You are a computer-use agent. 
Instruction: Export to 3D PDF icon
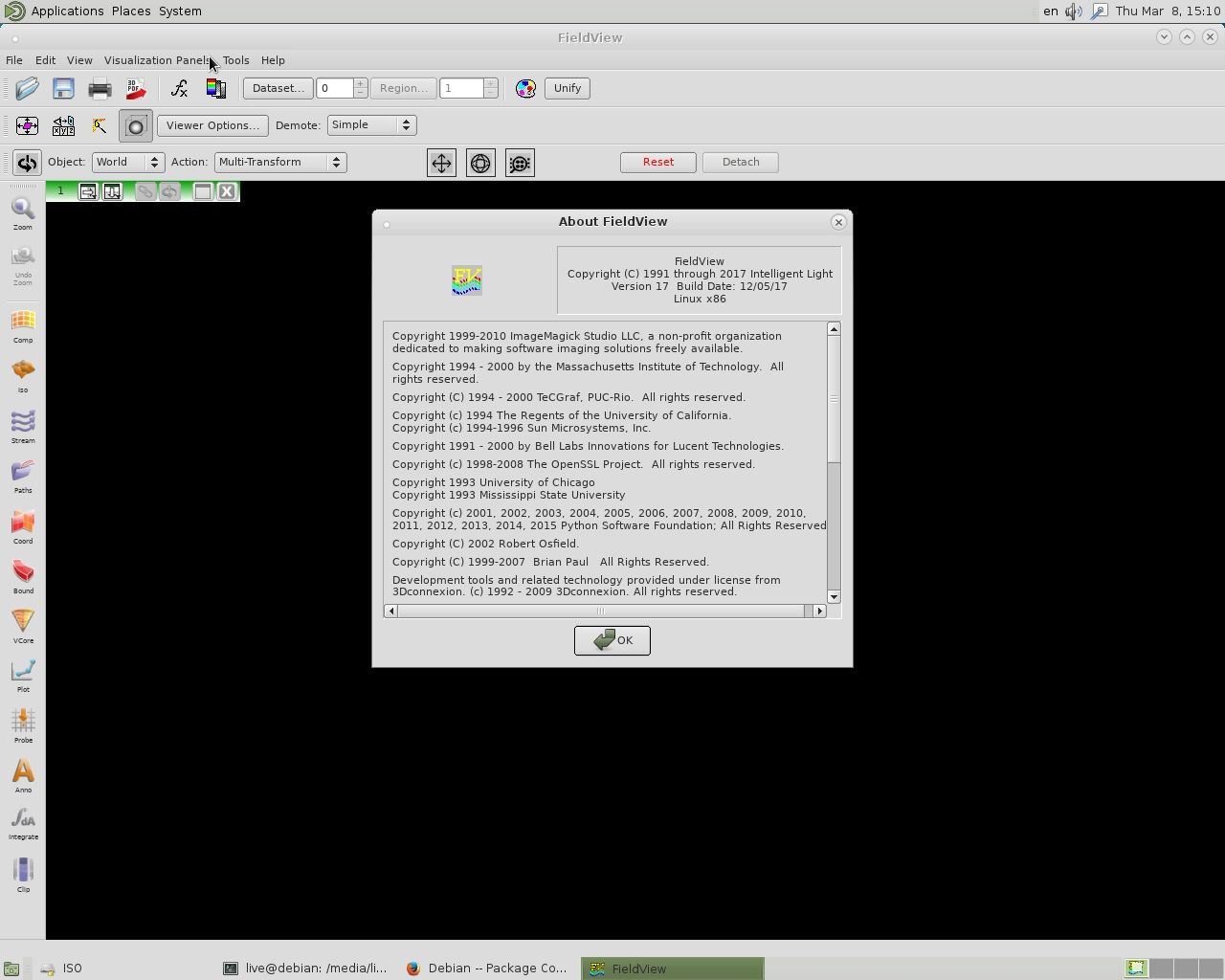tap(136, 88)
